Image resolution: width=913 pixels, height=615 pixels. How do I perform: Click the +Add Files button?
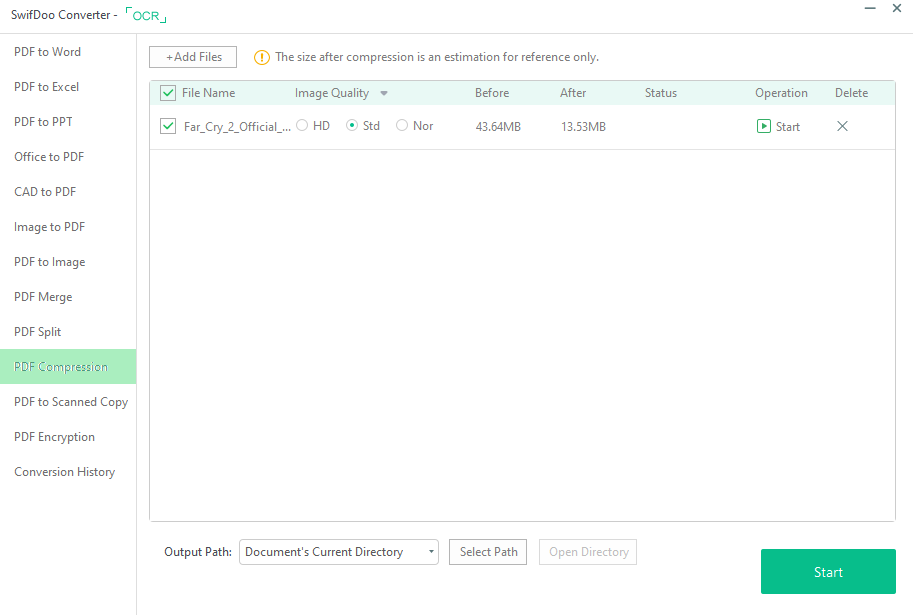pyautogui.click(x=193, y=57)
